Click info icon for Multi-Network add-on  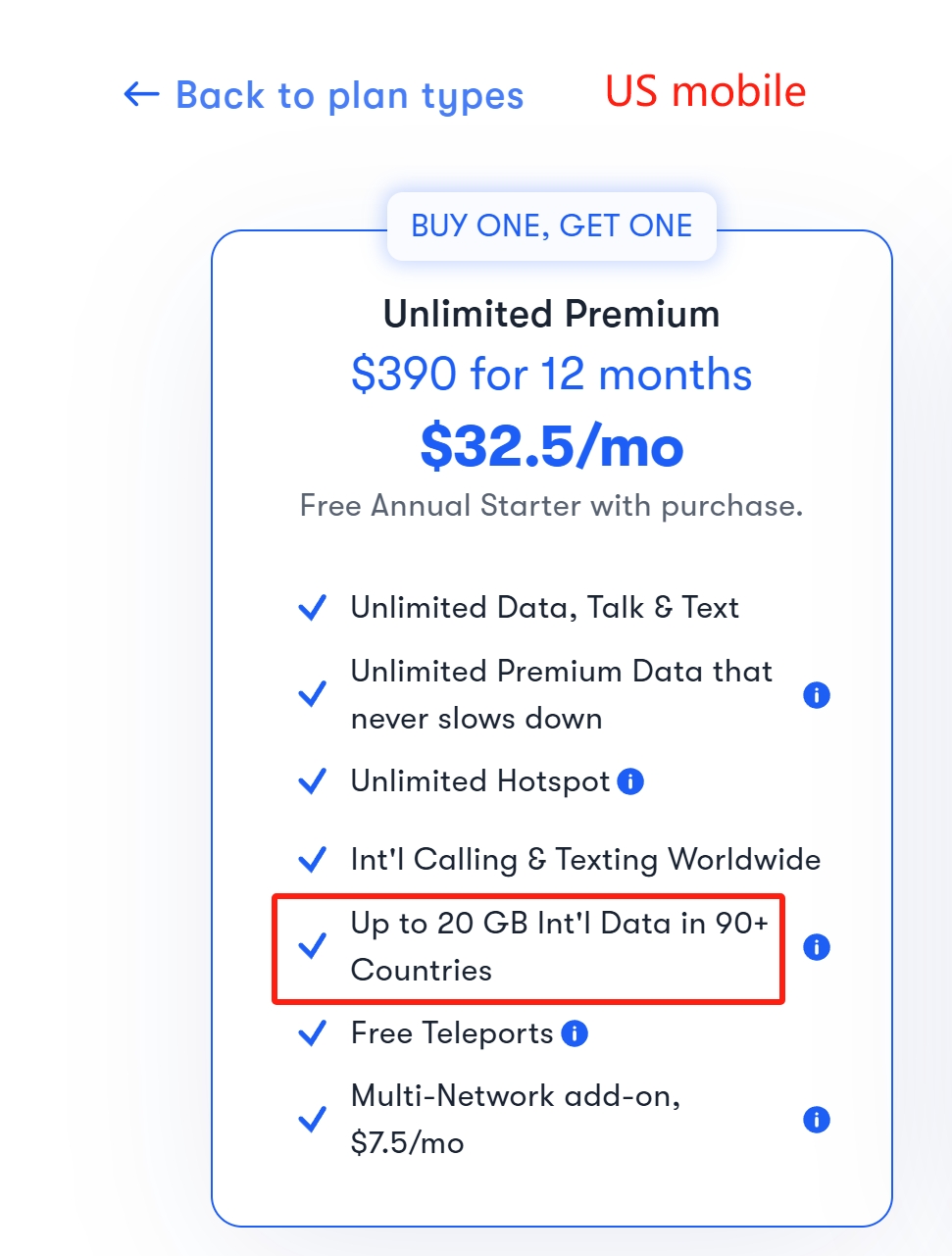[x=816, y=1120]
